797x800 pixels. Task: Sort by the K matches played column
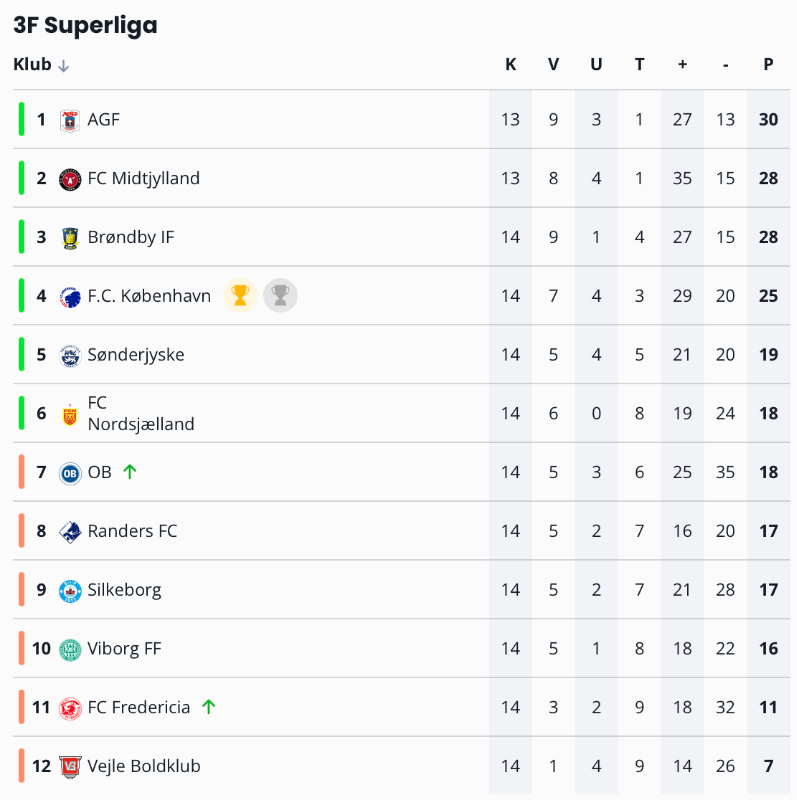510,65
